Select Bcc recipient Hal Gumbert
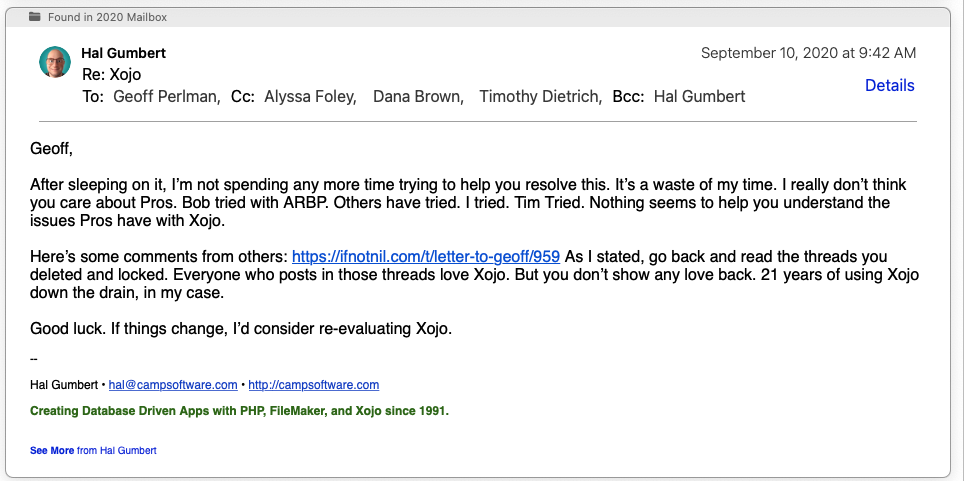964x481 pixels. pyautogui.click(x=699, y=97)
